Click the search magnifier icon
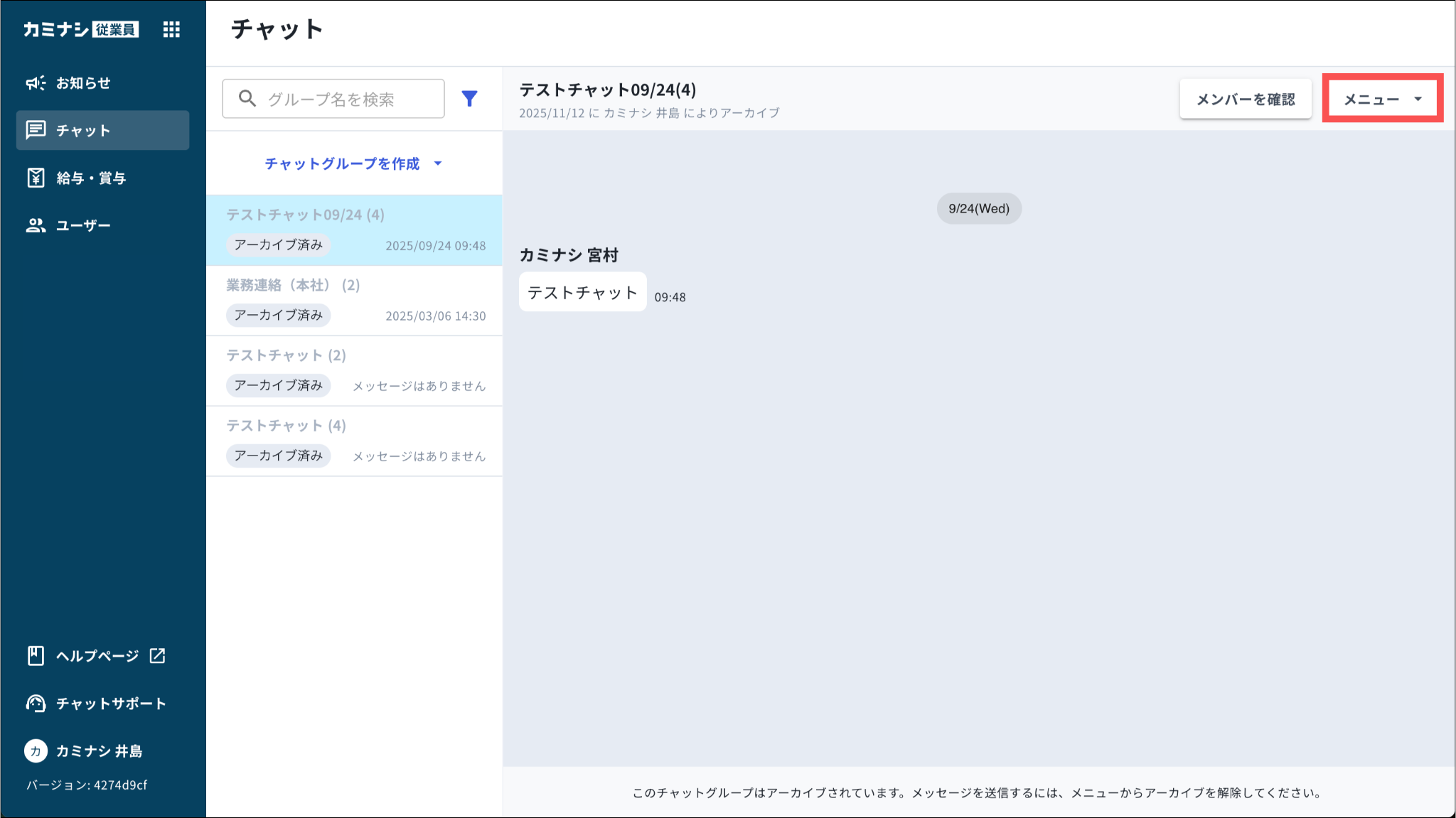 (x=247, y=99)
